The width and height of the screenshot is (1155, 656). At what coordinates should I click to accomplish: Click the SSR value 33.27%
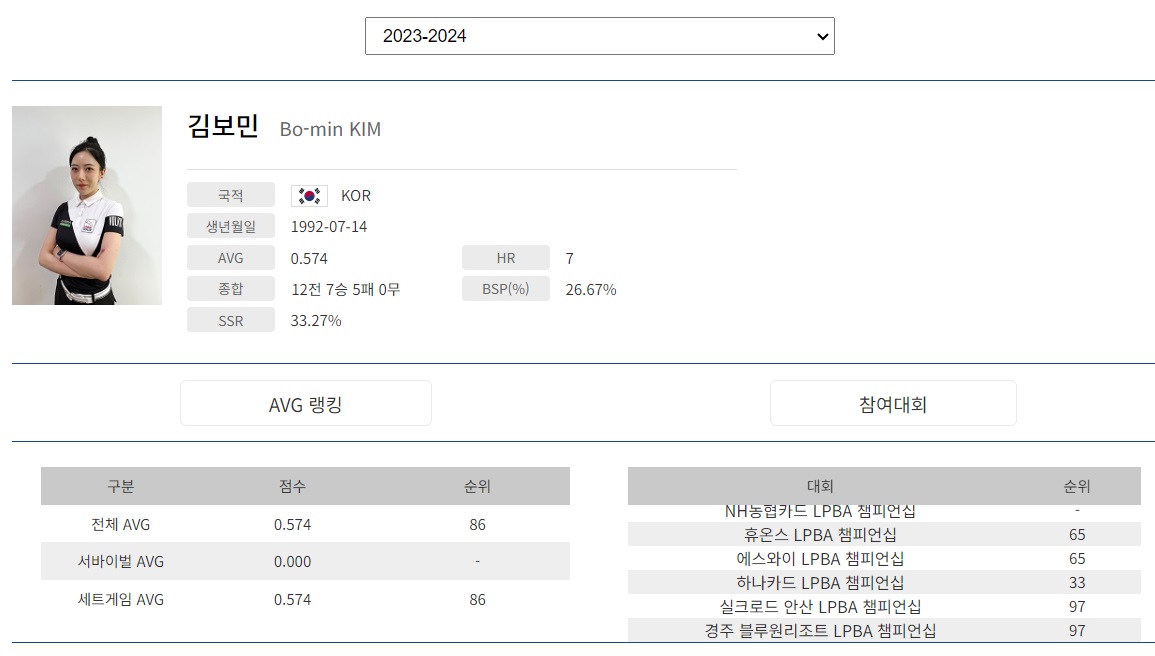[x=316, y=321]
